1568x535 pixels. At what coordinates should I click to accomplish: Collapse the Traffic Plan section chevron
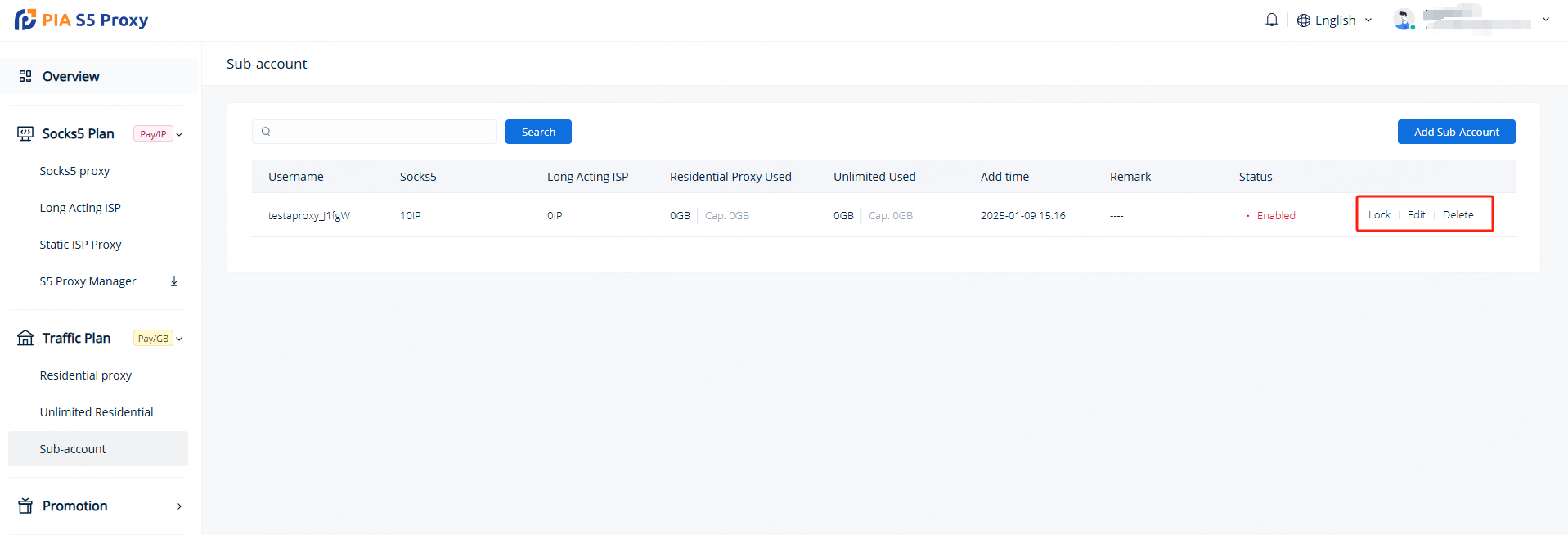click(180, 339)
